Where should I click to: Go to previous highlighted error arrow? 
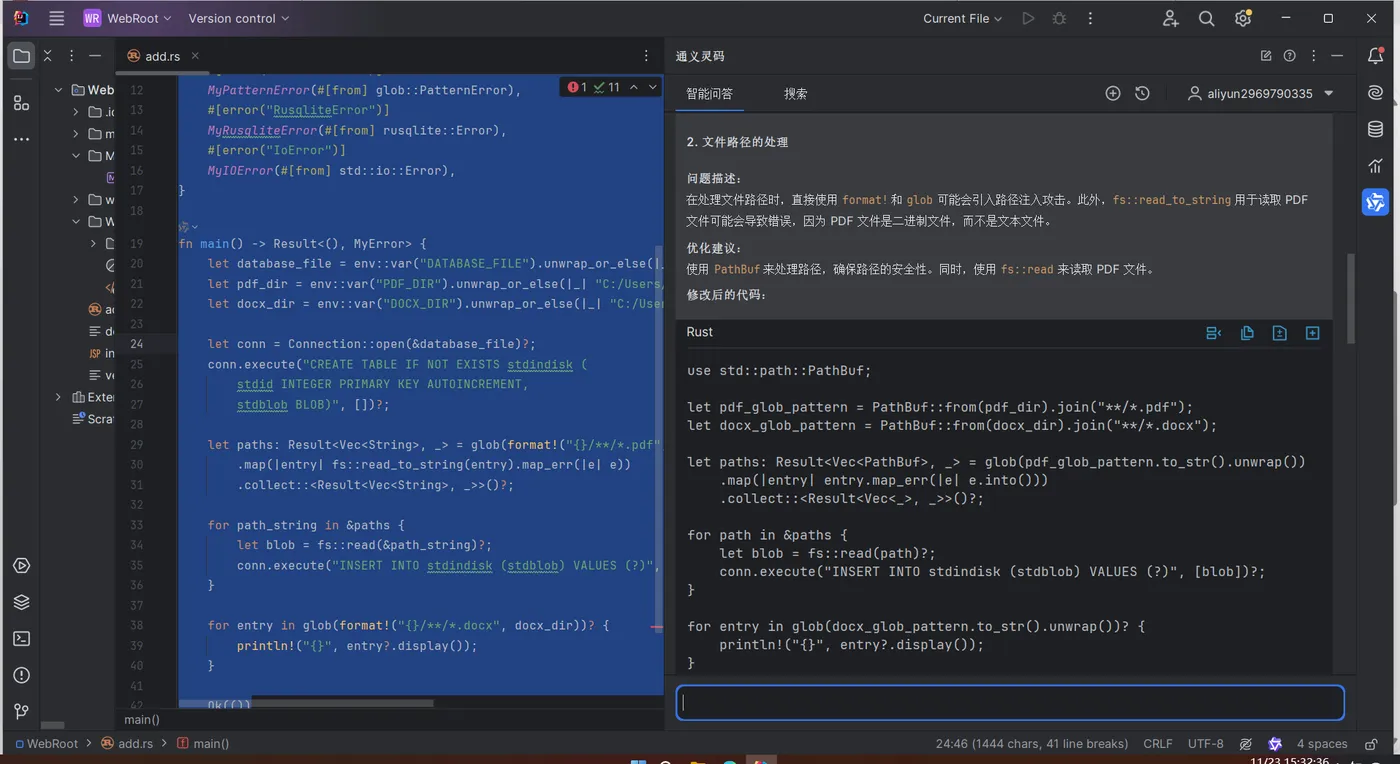pos(633,87)
